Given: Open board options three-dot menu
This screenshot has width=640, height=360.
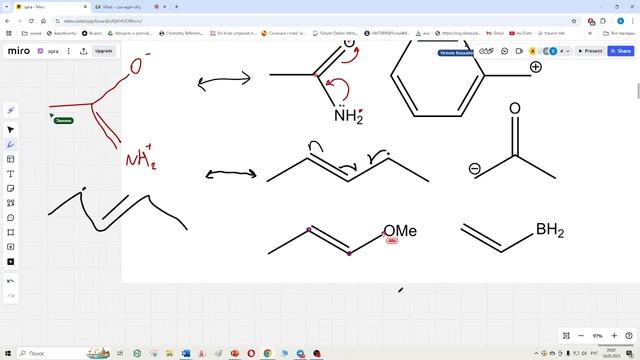Looking at the screenshot, I should coord(69,51).
